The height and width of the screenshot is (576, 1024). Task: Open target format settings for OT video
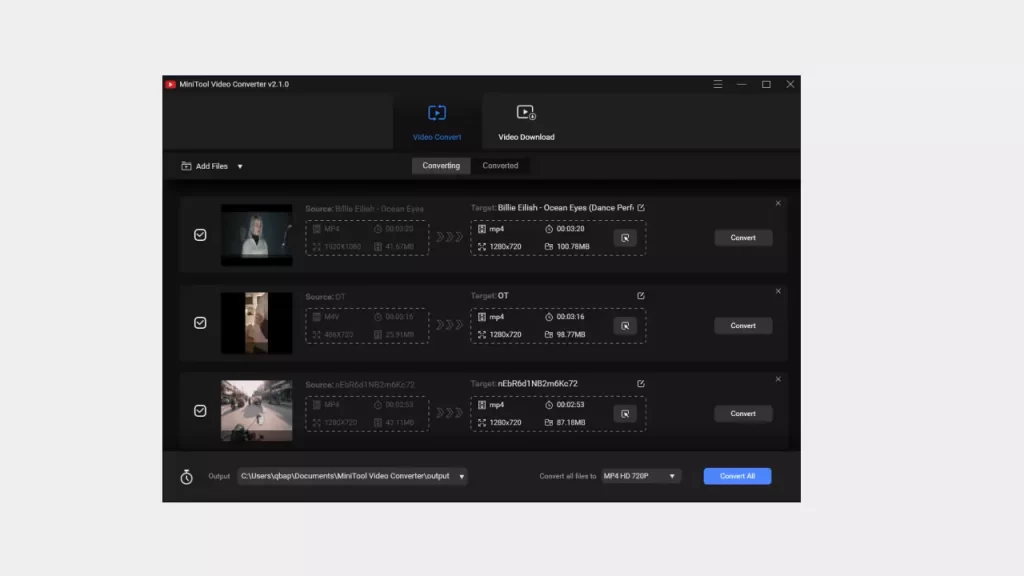point(625,326)
